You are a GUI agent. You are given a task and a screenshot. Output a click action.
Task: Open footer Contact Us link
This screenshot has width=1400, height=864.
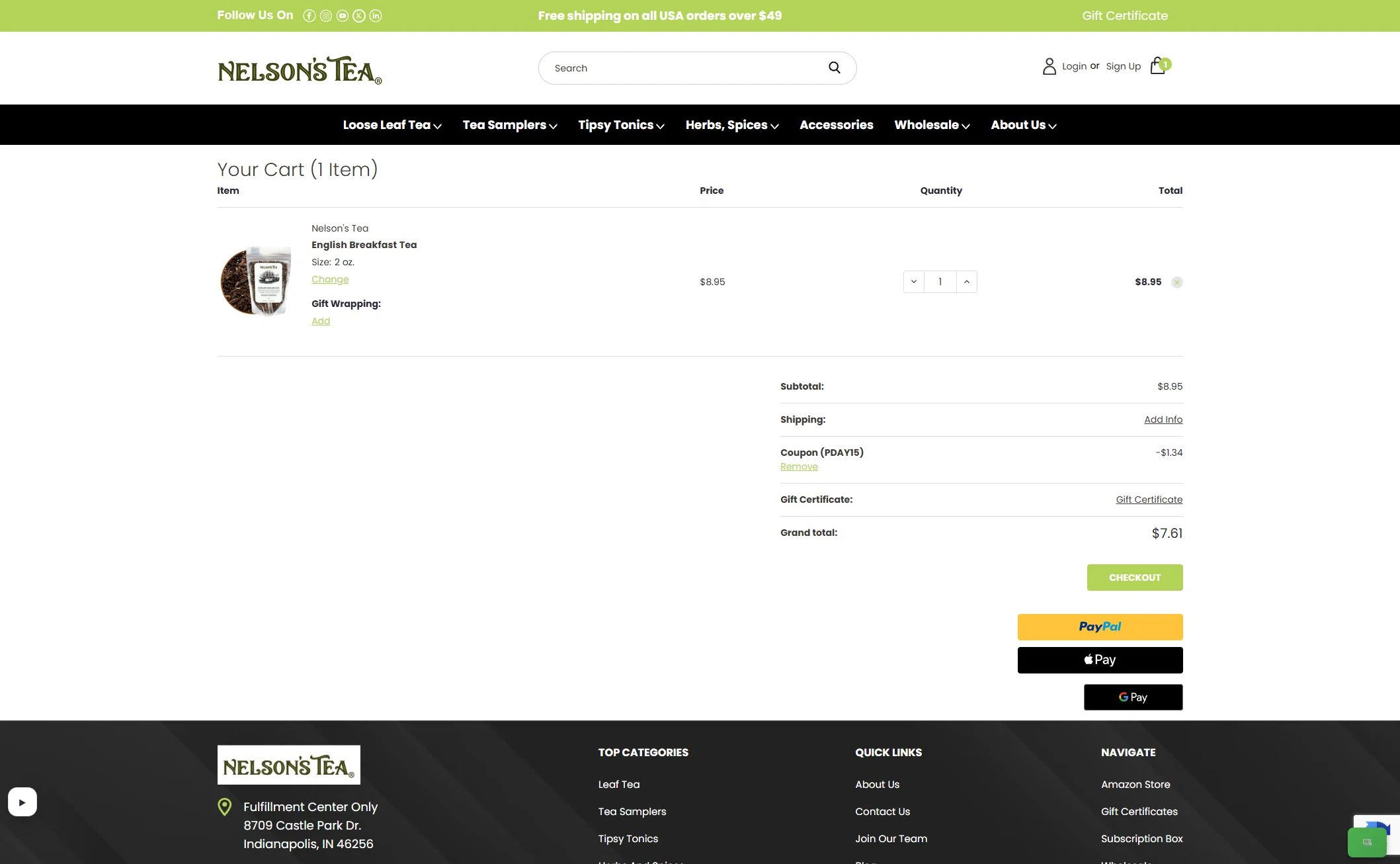[x=883, y=812]
